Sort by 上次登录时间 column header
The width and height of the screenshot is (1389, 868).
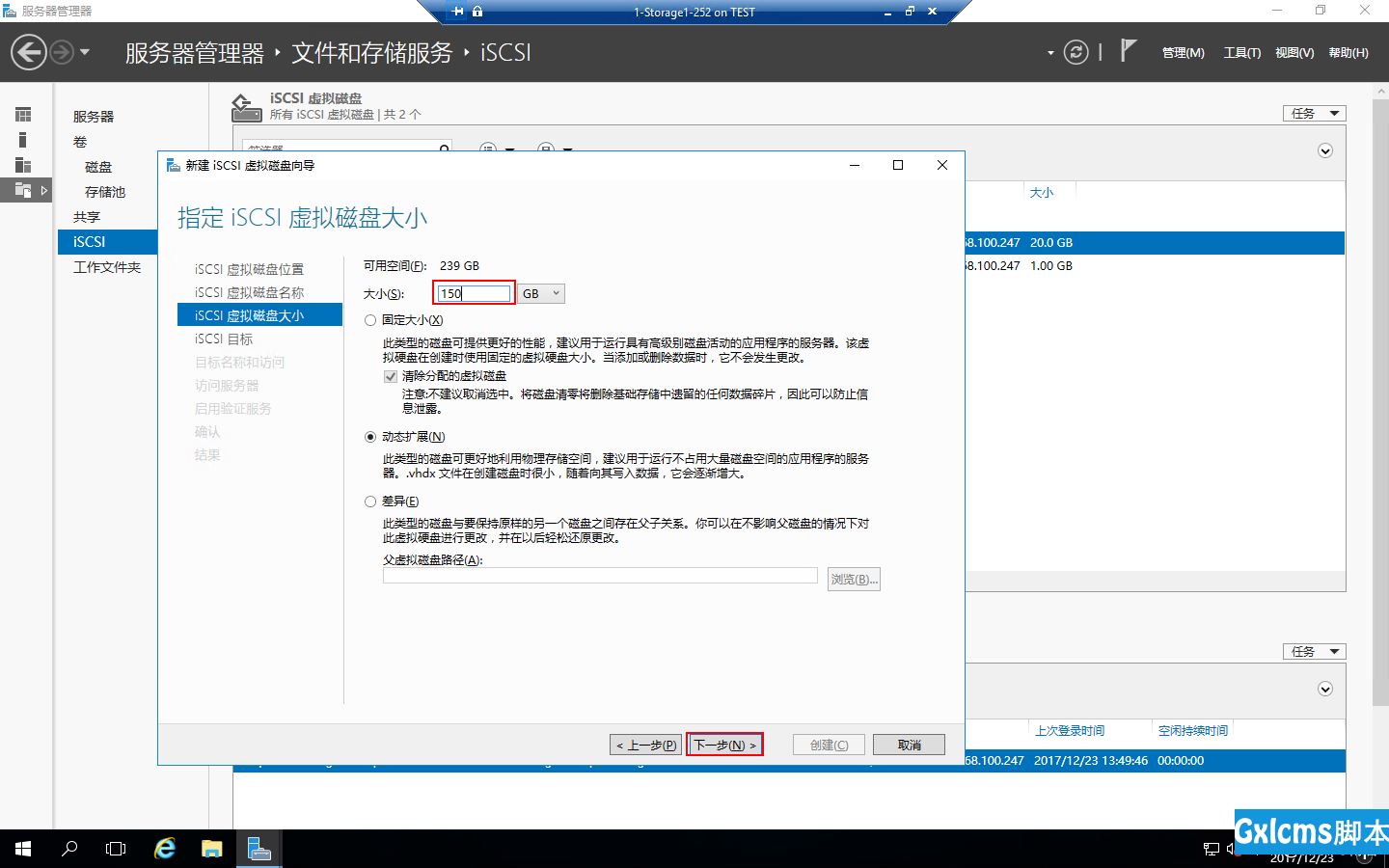coord(1070,731)
